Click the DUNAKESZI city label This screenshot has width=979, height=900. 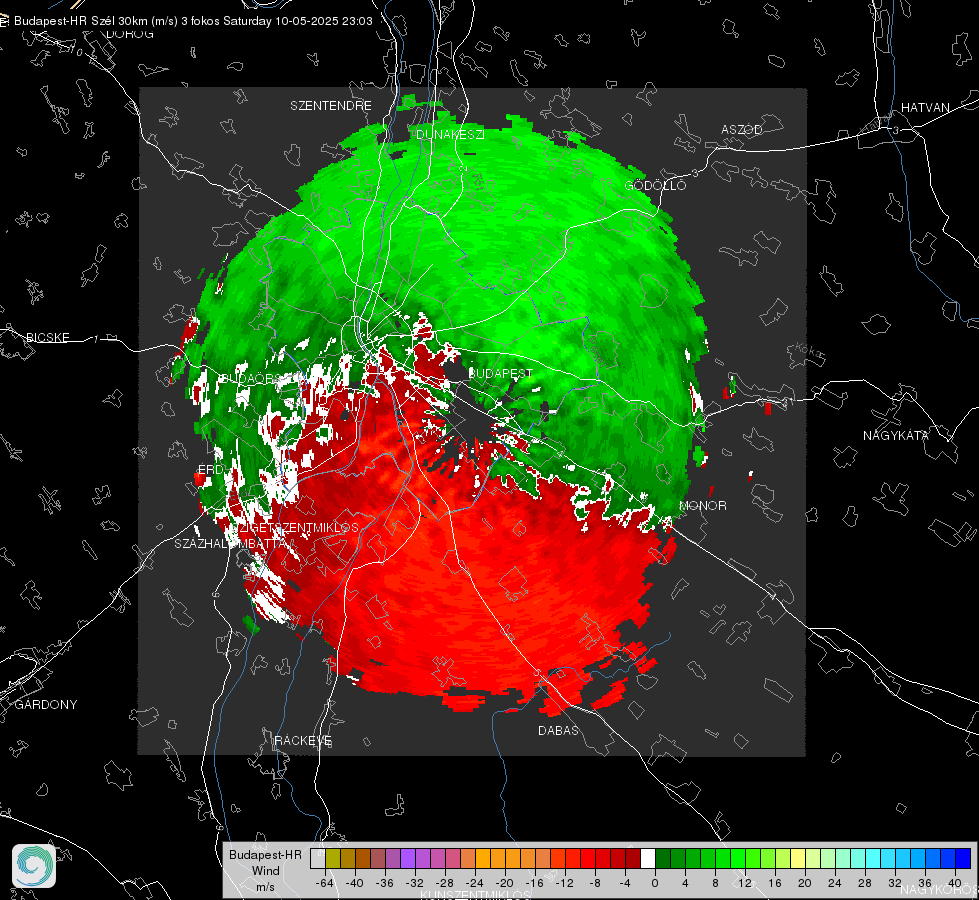[x=450, y=134]
